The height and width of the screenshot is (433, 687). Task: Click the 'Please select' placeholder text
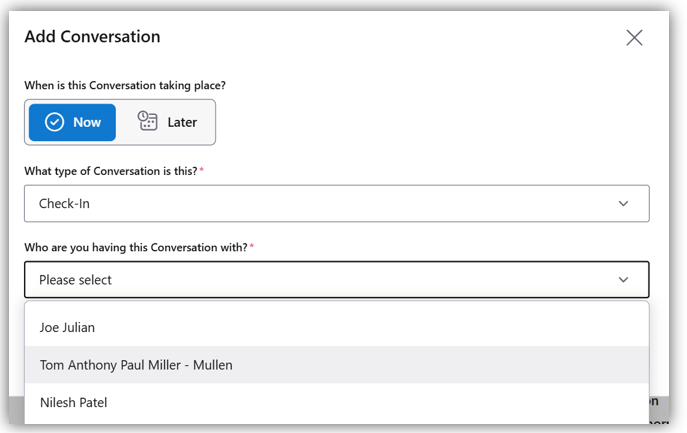click(x=75, y=280)
